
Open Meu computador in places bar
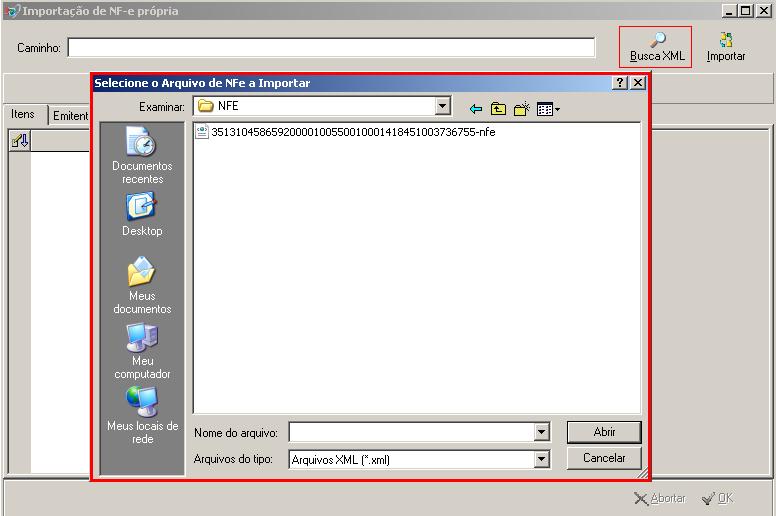(x=142, y=351)
